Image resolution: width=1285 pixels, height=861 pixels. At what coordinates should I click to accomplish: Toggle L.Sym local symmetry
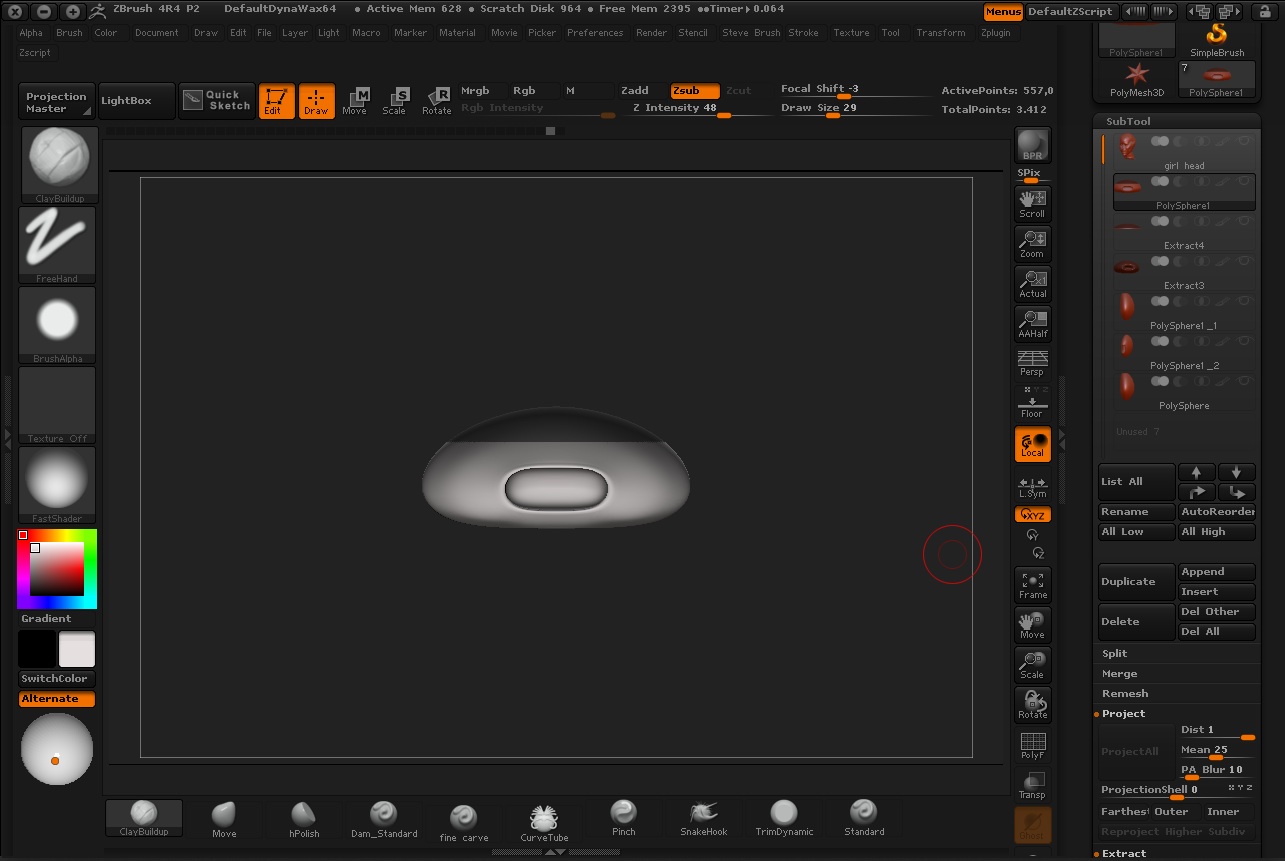point(1032,485)
